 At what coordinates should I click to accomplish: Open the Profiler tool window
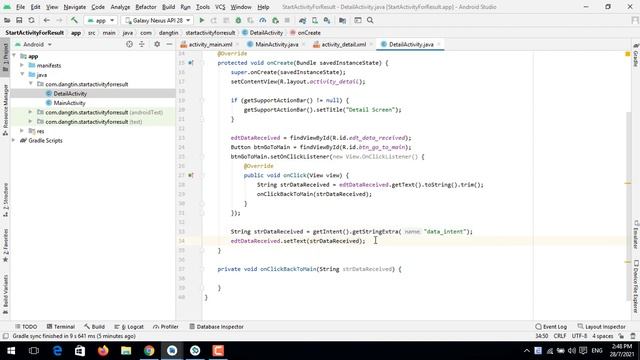click(166, 327)
